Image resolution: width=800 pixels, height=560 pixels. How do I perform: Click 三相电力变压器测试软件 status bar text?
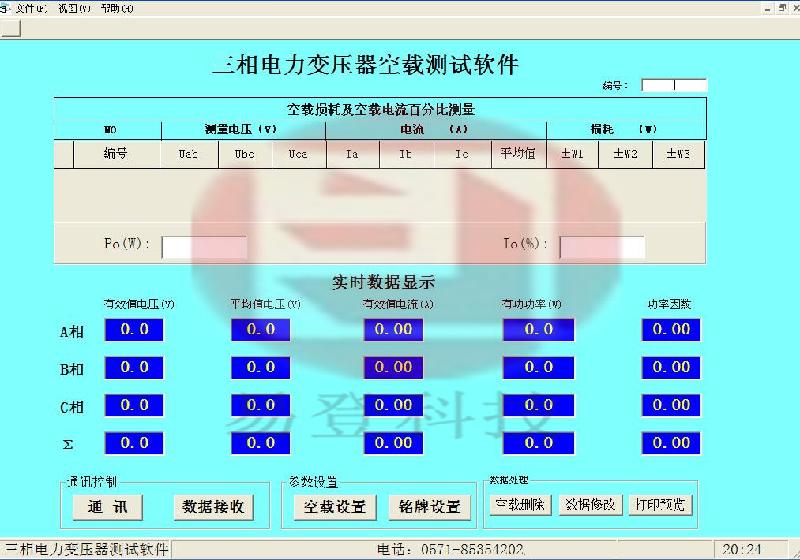(87, 550)
